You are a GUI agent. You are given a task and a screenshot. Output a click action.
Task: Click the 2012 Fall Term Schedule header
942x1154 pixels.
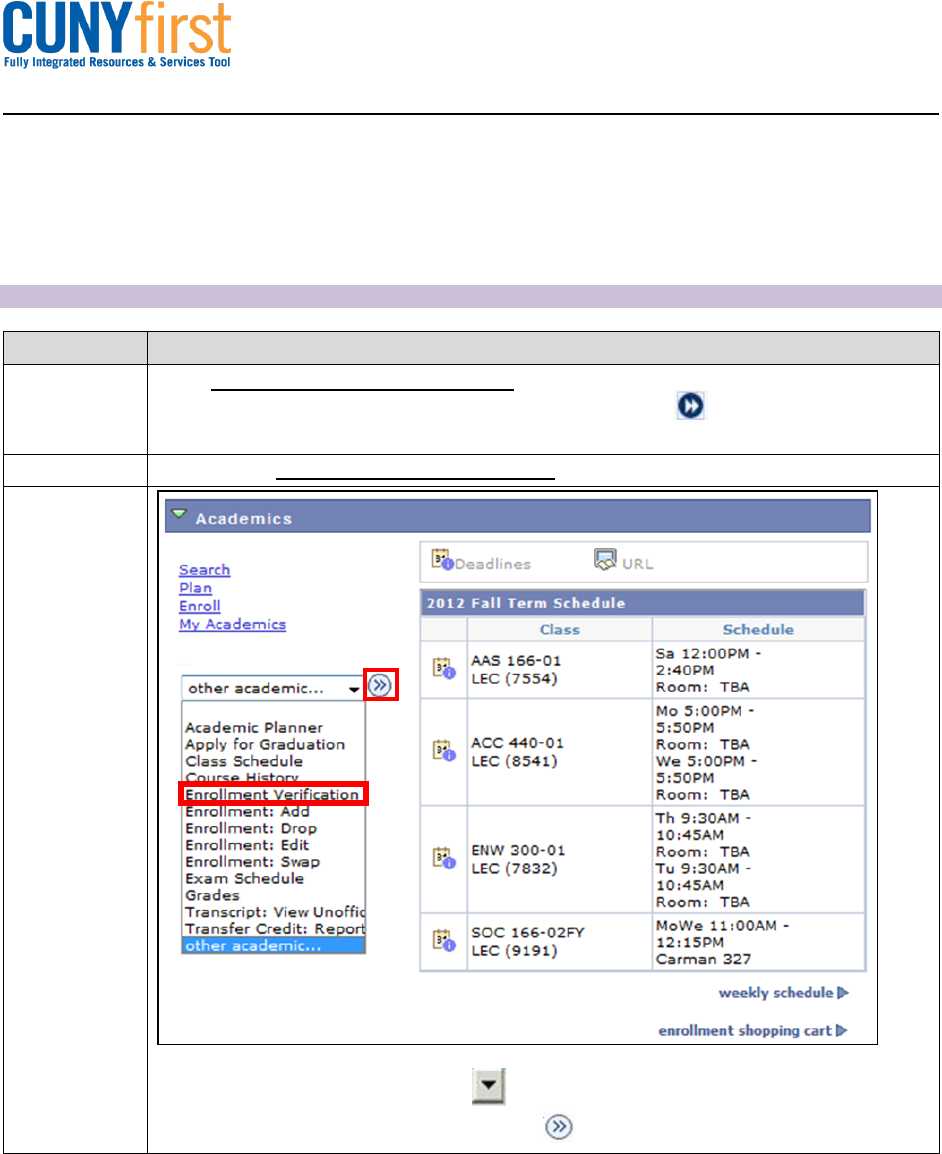coord(642,603)
